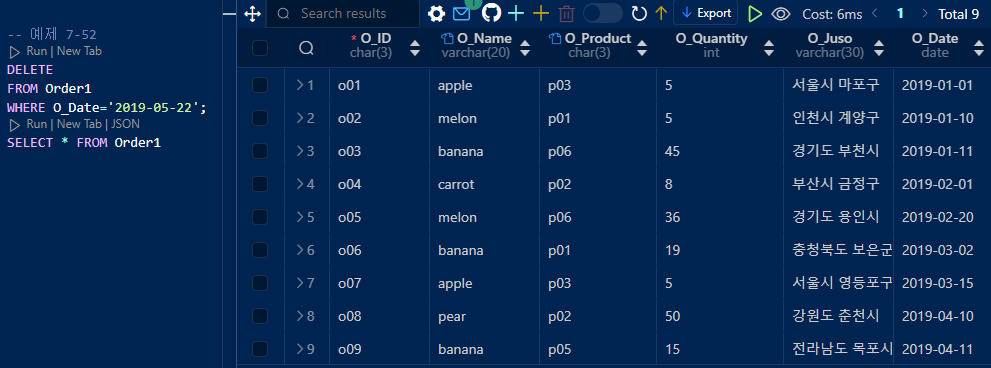991x368 pixels.
Task: Check the checkbox for row o02
Action: [260, 118]
